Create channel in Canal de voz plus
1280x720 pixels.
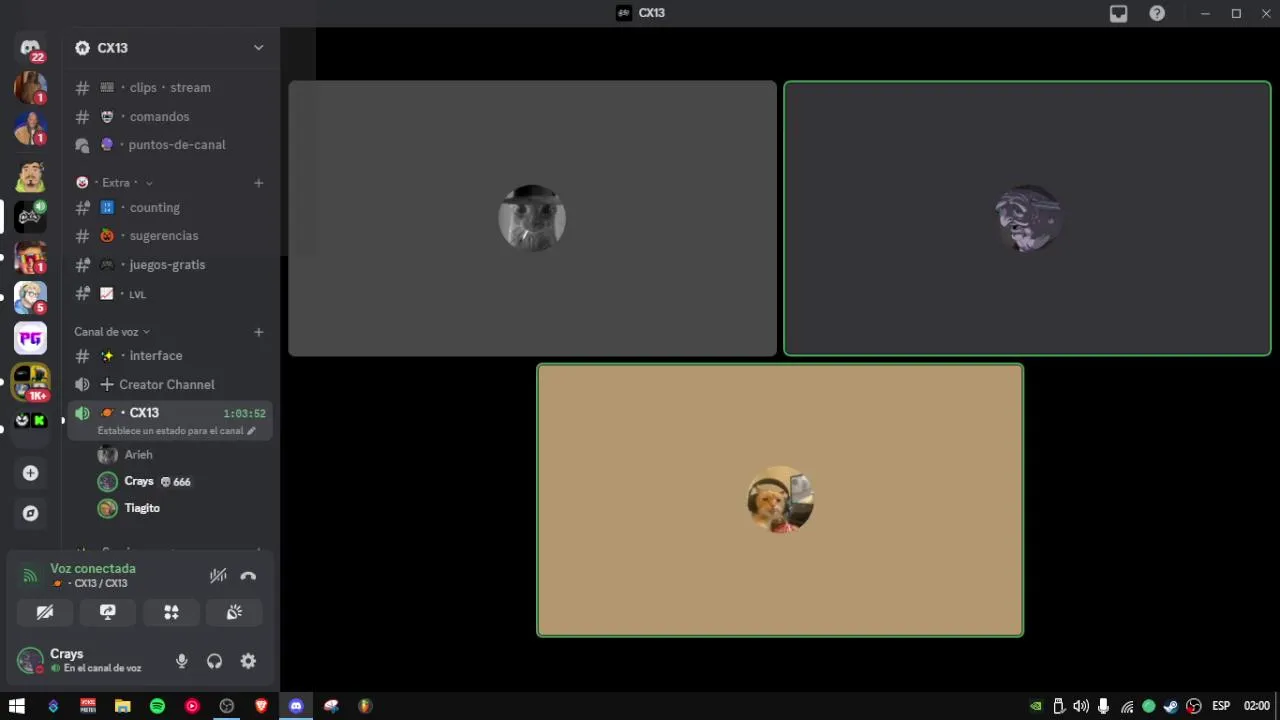pos(258,332)
